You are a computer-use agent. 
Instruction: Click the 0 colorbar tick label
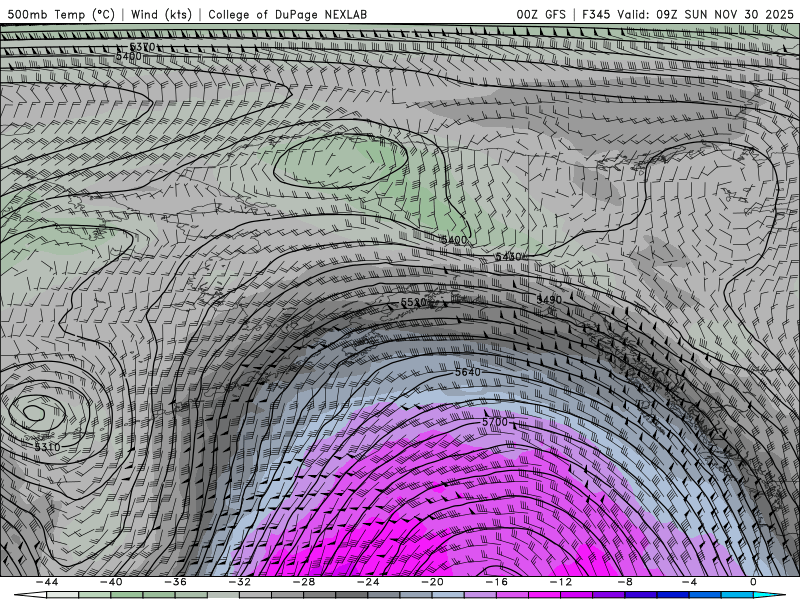point(754,582)
